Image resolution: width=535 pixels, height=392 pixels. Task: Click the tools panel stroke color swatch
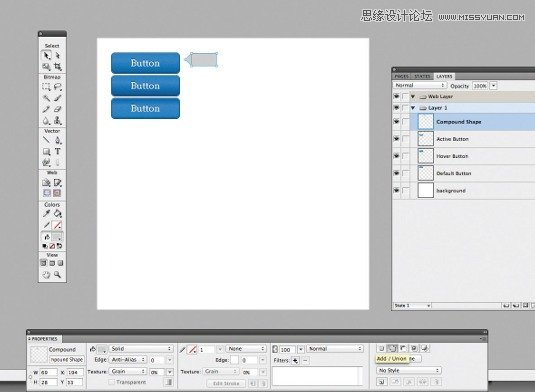point(57,226)
